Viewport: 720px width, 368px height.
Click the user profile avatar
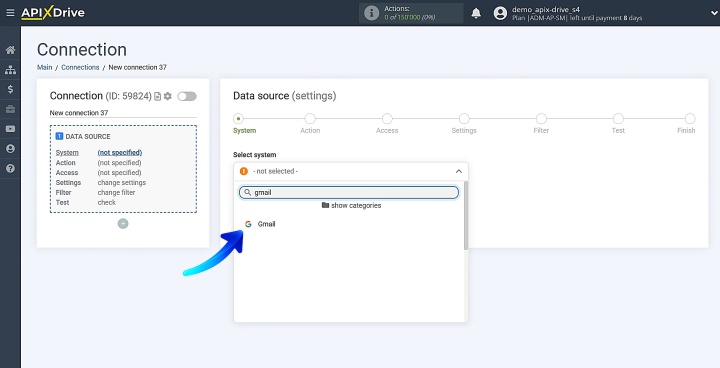coord(500,13)
